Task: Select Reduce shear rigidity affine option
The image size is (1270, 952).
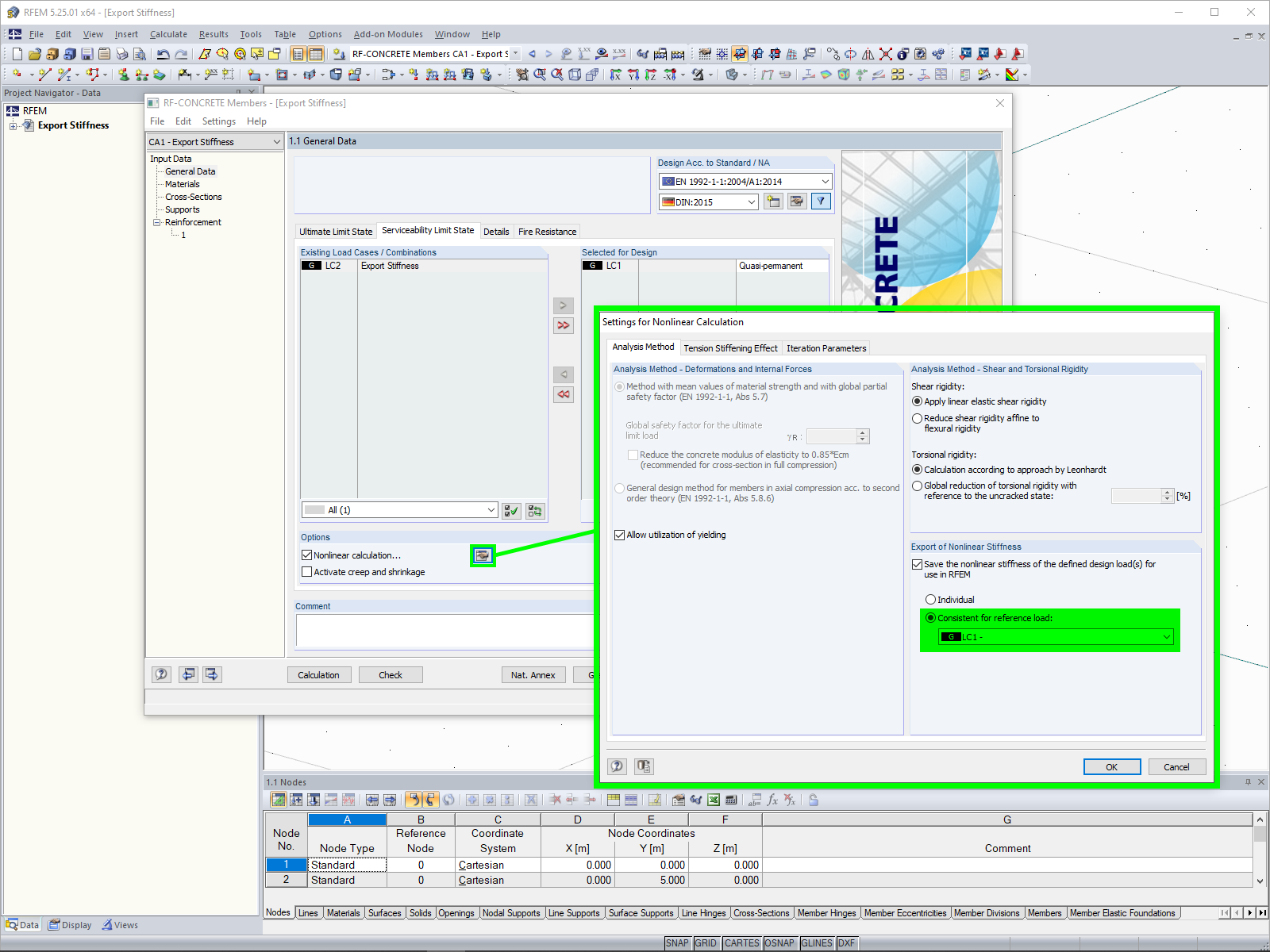Action: 917,418
